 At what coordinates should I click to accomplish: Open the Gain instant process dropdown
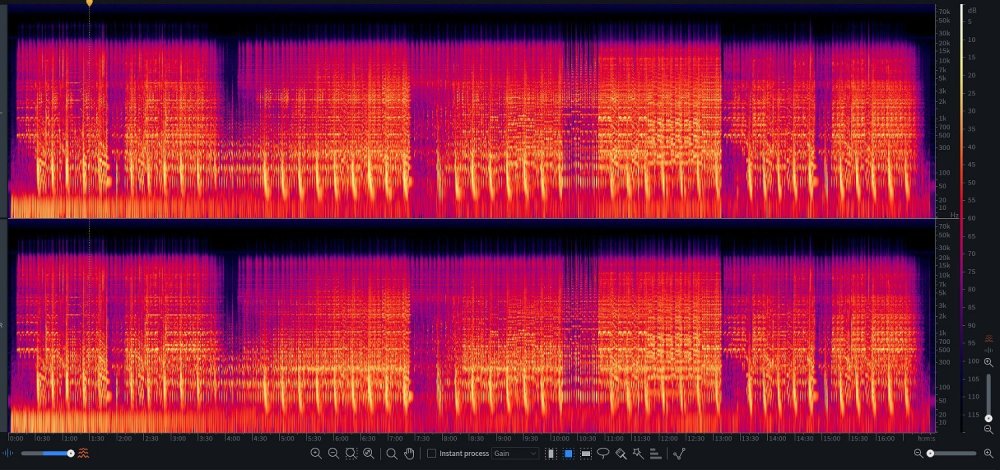pyautogui.click(x=514, y=454)
